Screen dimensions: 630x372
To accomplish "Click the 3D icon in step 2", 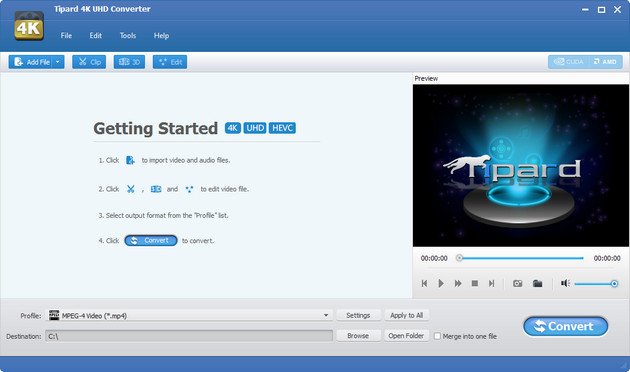I will (x=156, y=189).
